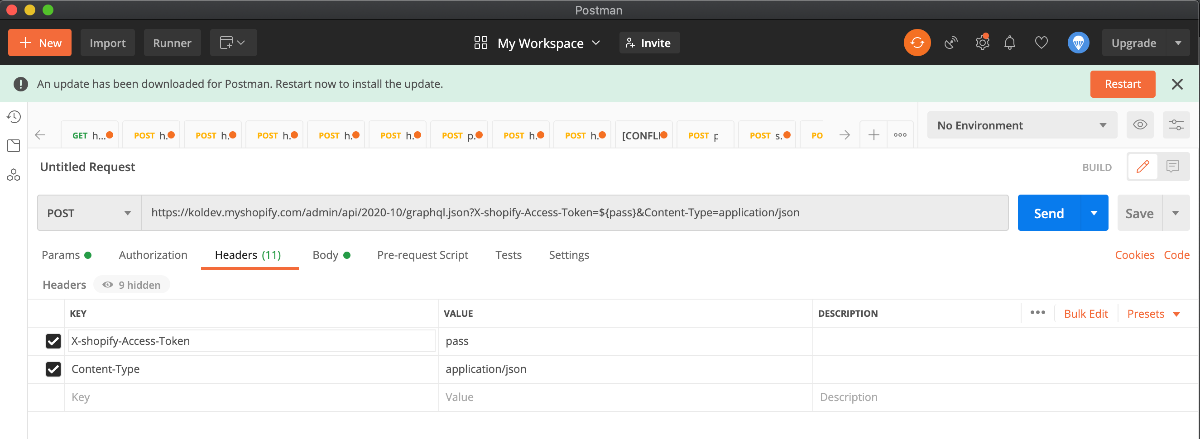Open Collections in the left sidebar

(x=14, y=146)
